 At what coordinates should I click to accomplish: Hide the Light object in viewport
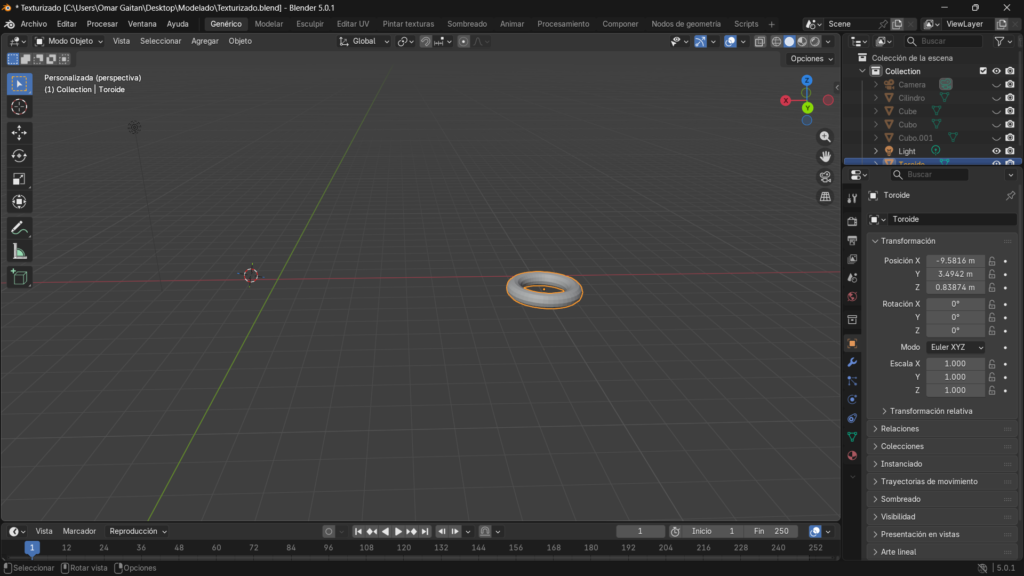[x=996, y=151]
